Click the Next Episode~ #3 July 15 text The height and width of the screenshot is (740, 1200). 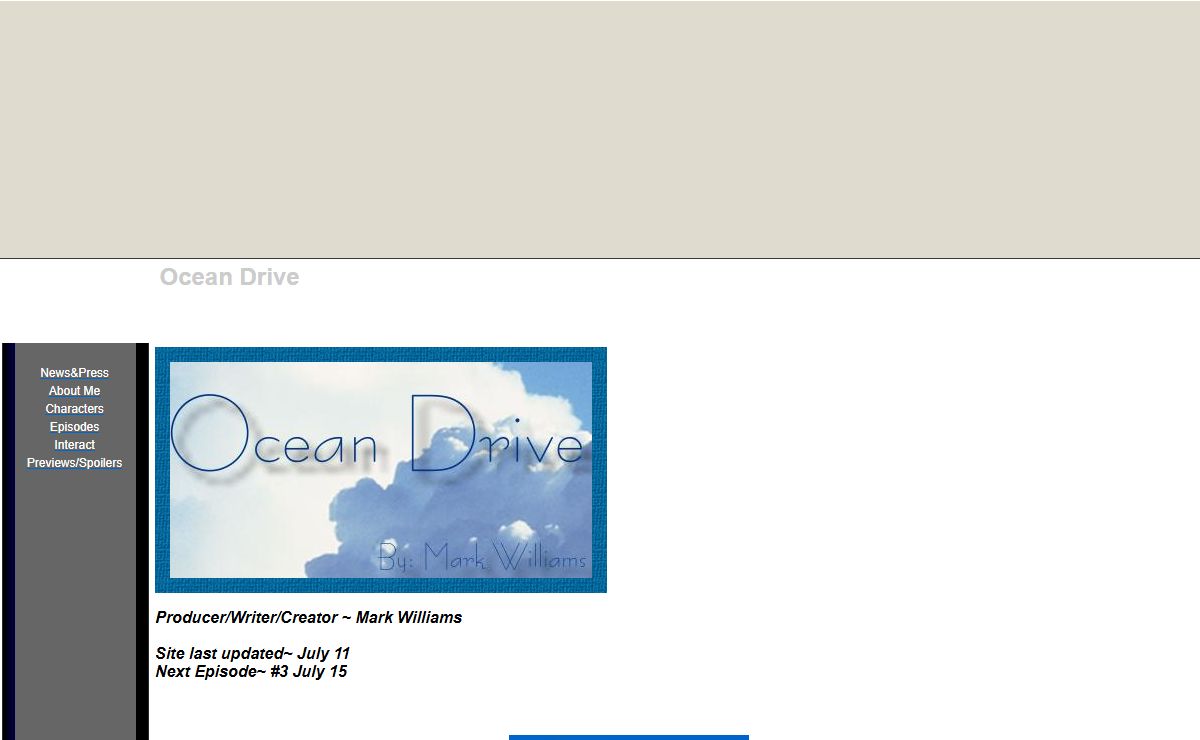pos(251,672)
